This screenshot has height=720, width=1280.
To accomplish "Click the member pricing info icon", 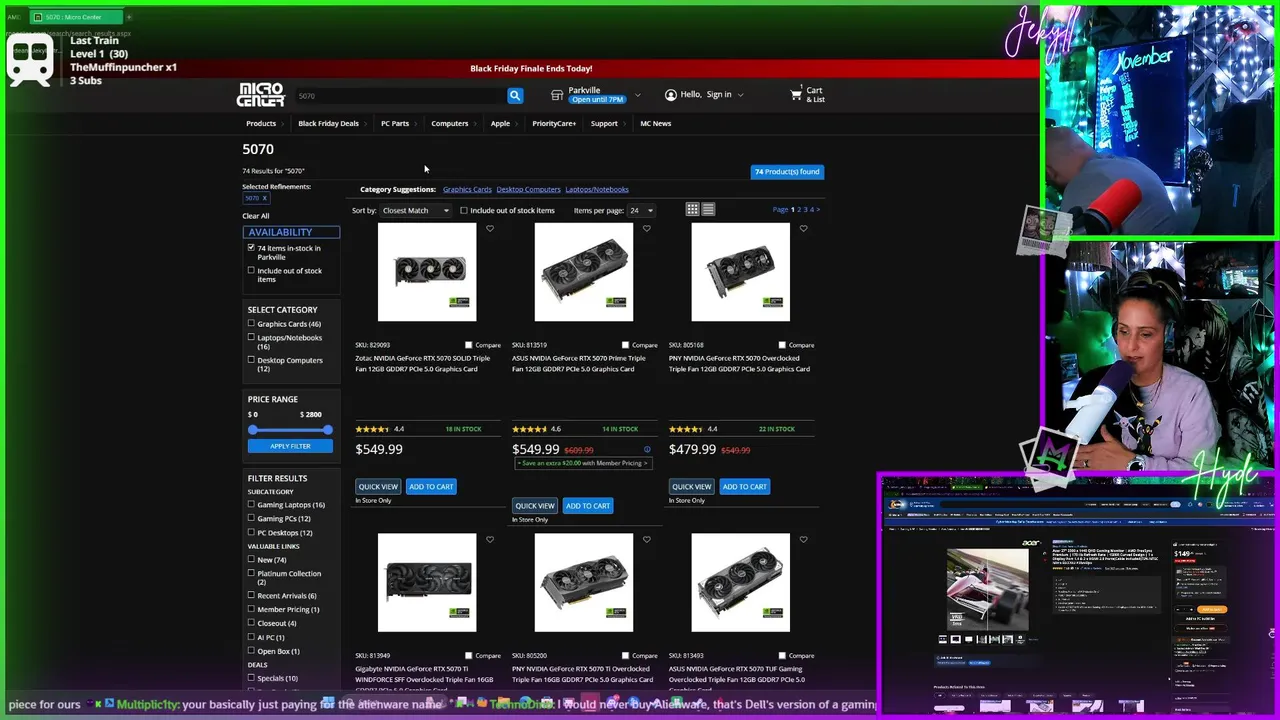I will tap(647, 450).
